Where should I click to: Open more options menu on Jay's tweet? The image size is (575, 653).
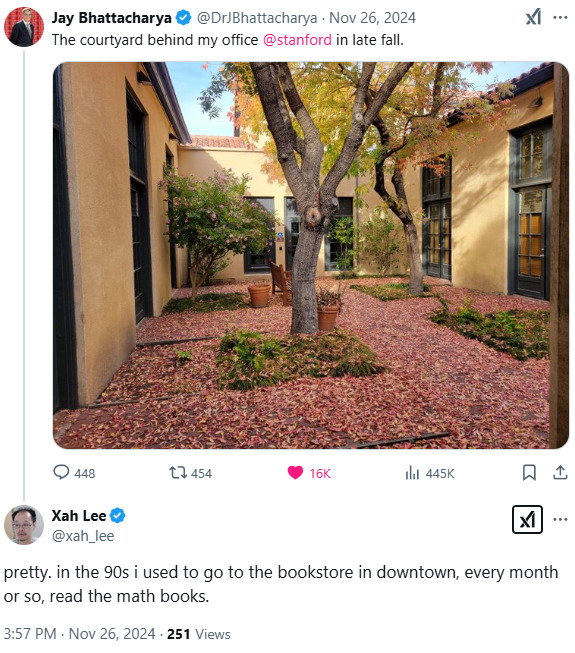(x=560, y=17)
